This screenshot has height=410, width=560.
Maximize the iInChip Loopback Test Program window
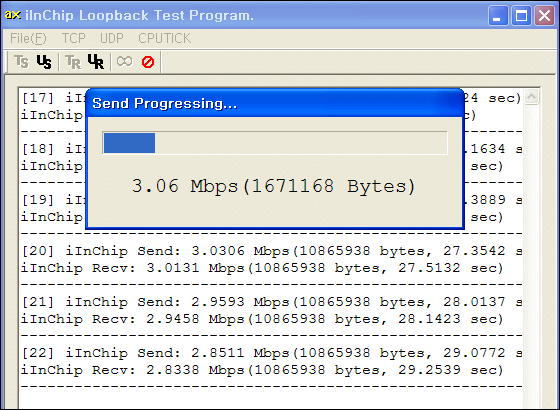click(x=521, y=16)
